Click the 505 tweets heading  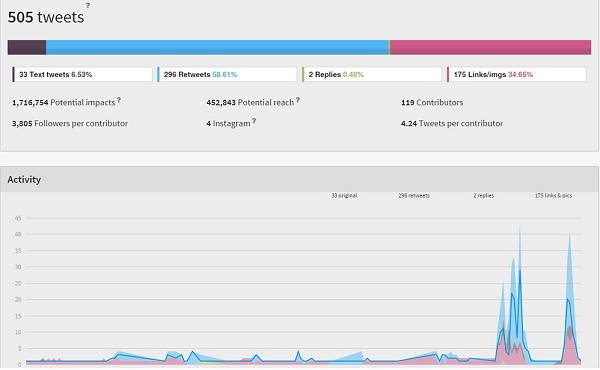tap(46, 17)
